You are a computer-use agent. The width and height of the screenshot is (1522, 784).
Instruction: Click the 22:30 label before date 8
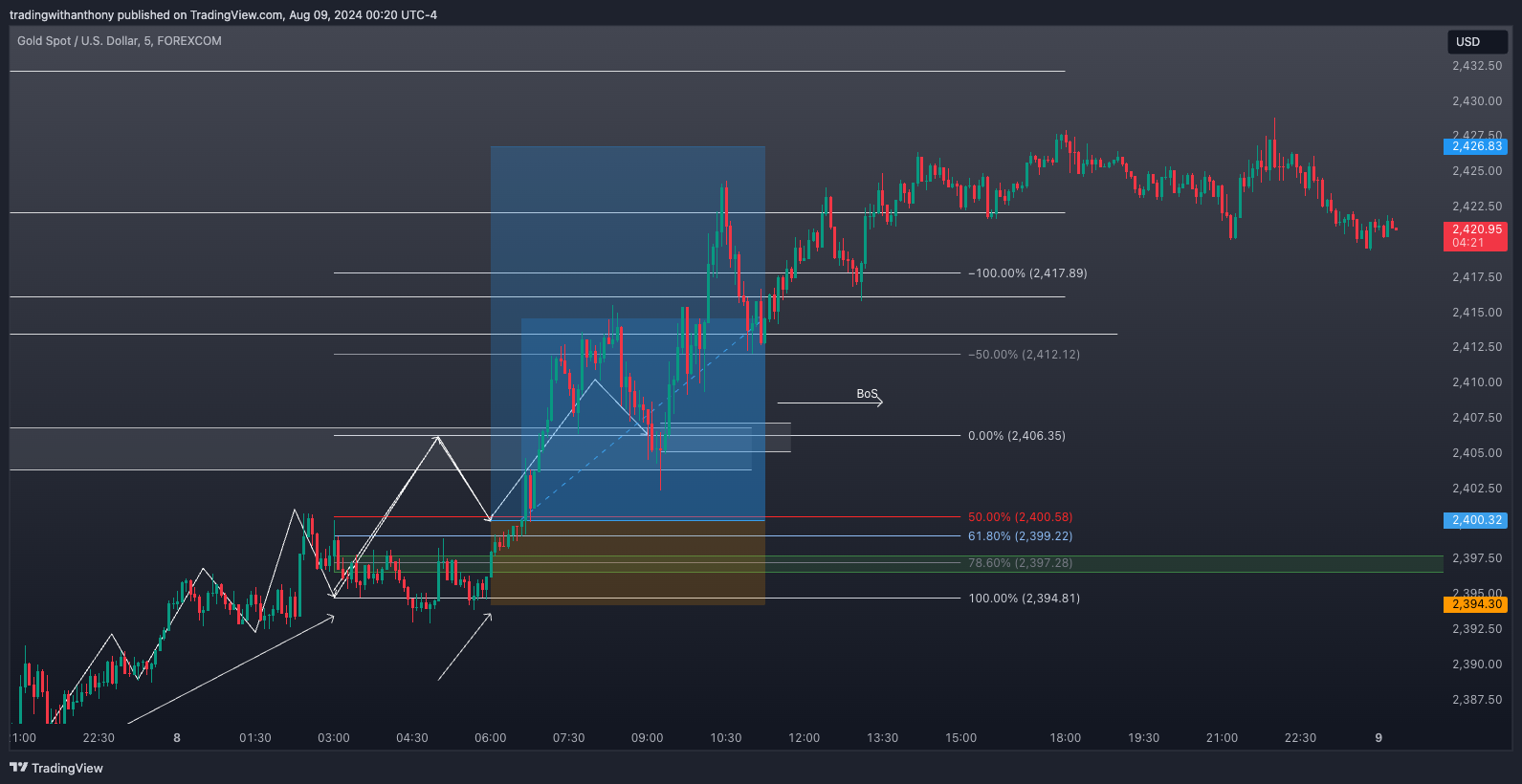click(x=99, y=738)
